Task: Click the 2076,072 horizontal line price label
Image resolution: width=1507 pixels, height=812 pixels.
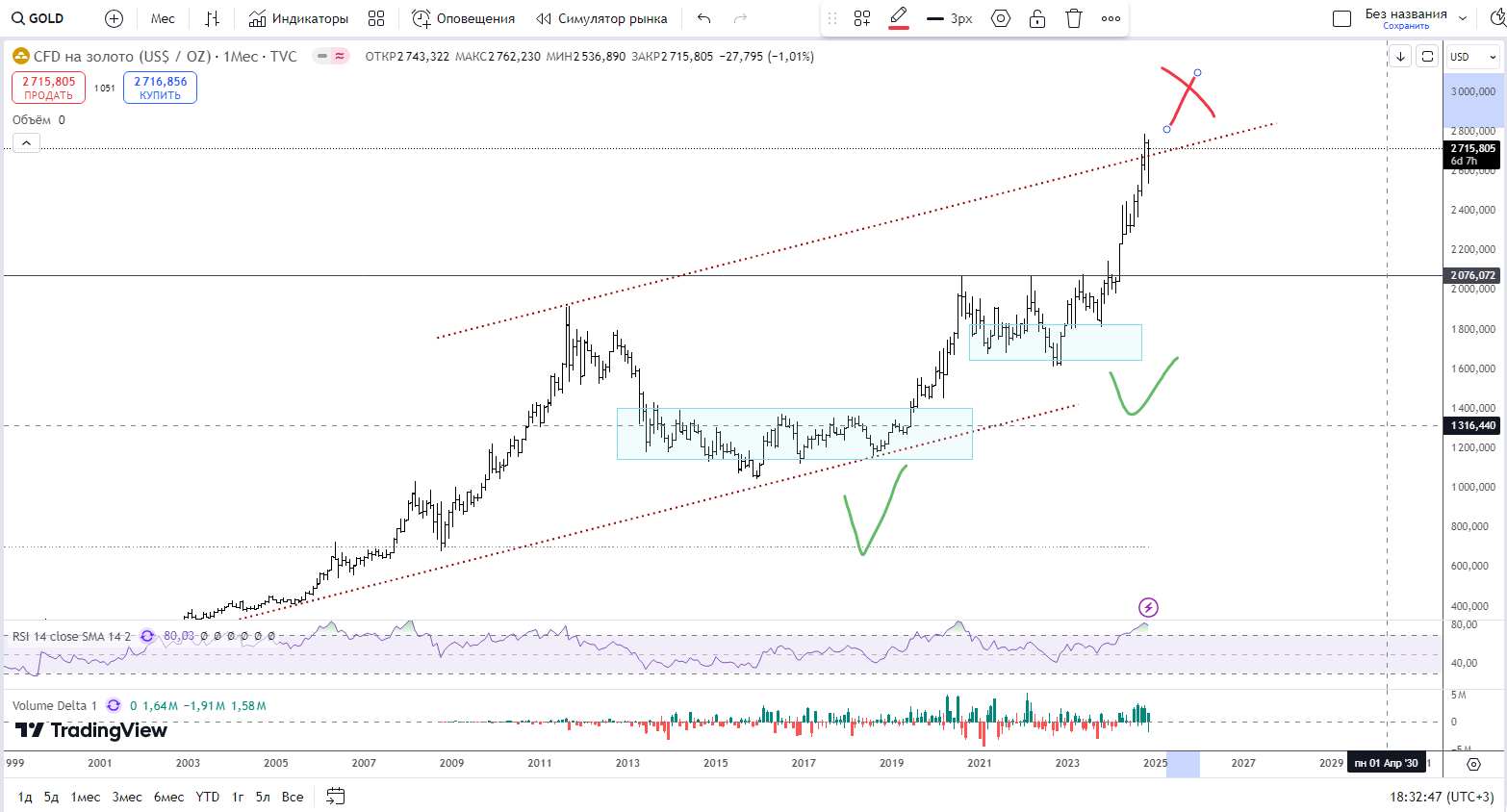Action: coord(1473,275)
